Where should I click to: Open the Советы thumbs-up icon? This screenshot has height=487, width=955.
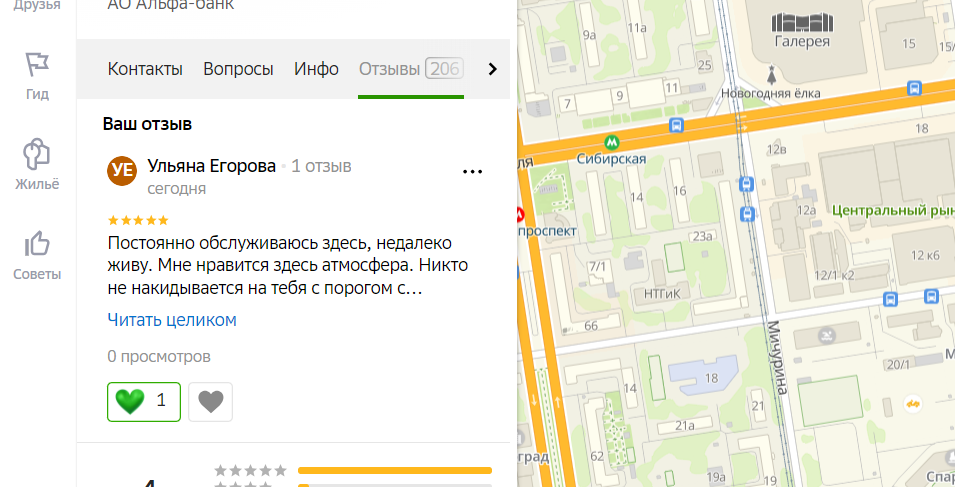pos(37,244)
